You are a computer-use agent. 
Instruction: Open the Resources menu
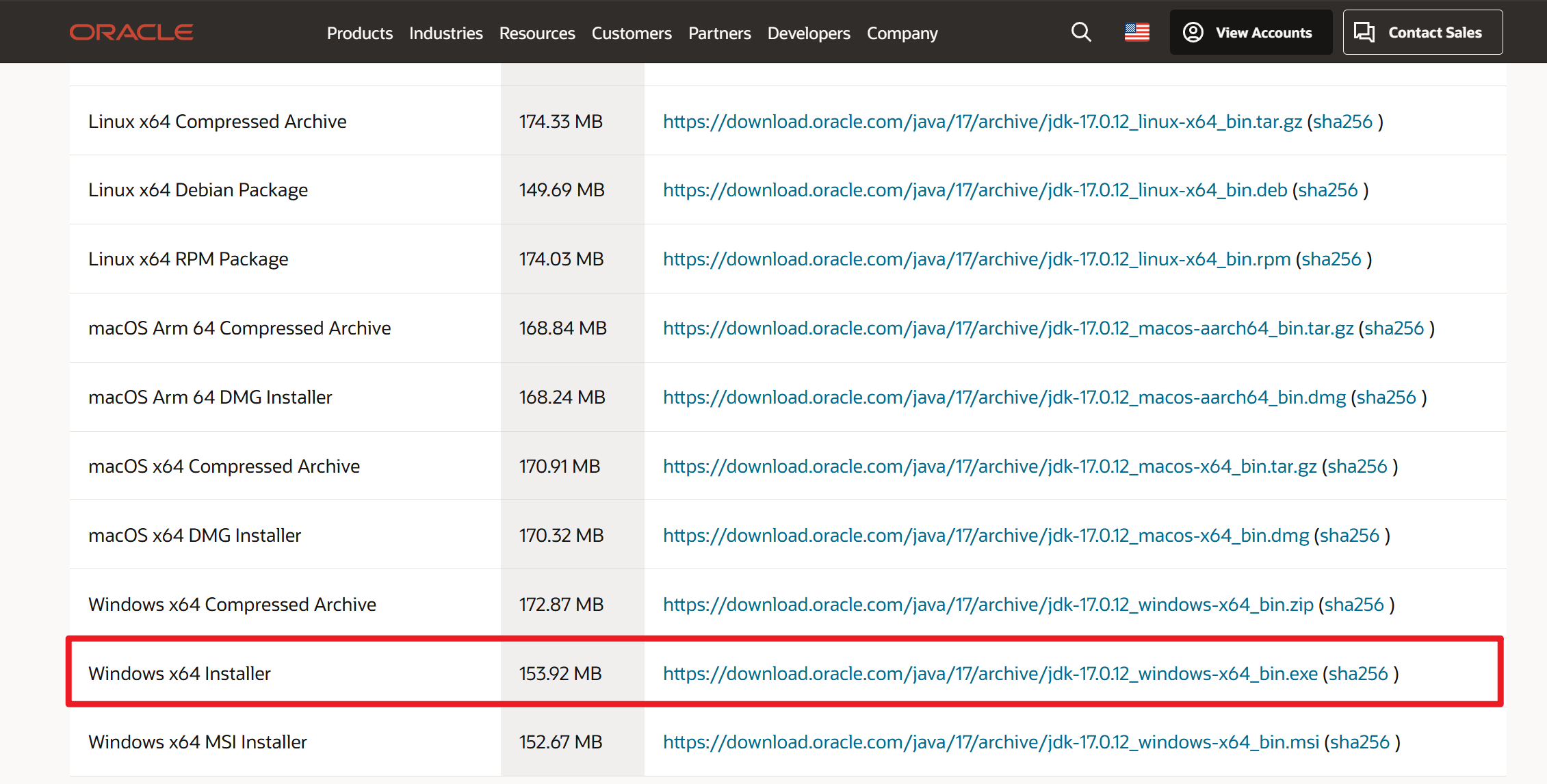coord(537,33)
